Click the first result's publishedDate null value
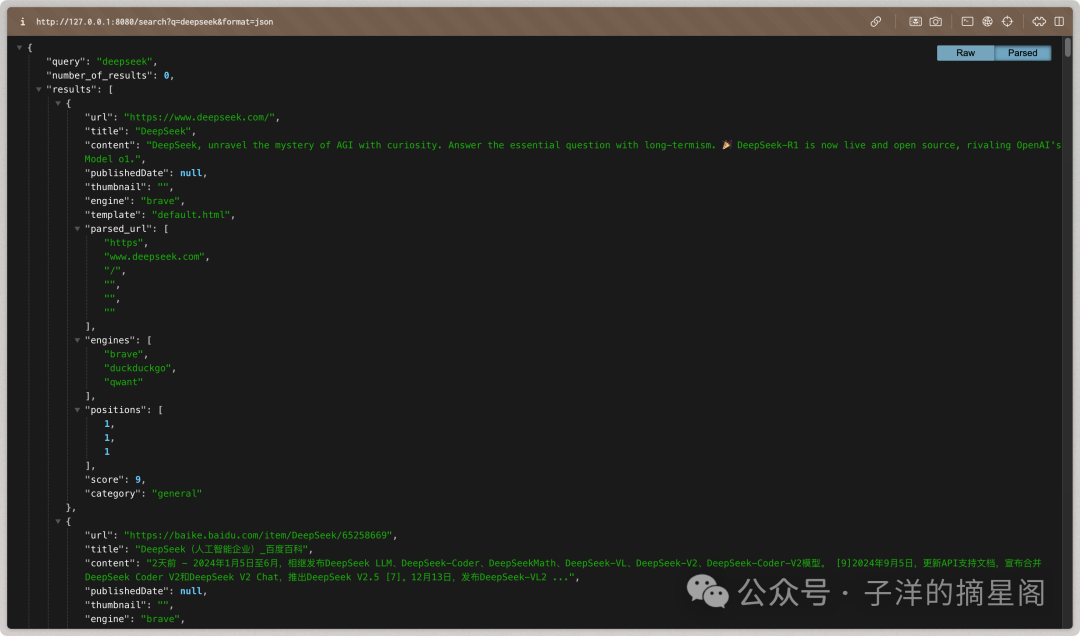1080x636 pixels. click(191, 173)
